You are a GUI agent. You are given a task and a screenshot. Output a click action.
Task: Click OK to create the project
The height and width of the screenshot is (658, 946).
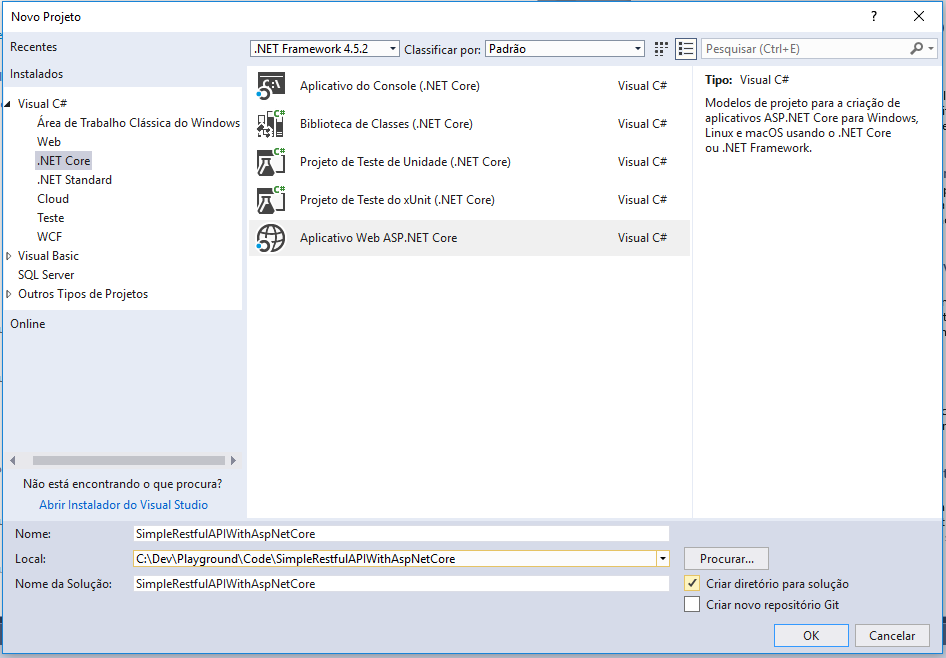click(x=811, y=635)
